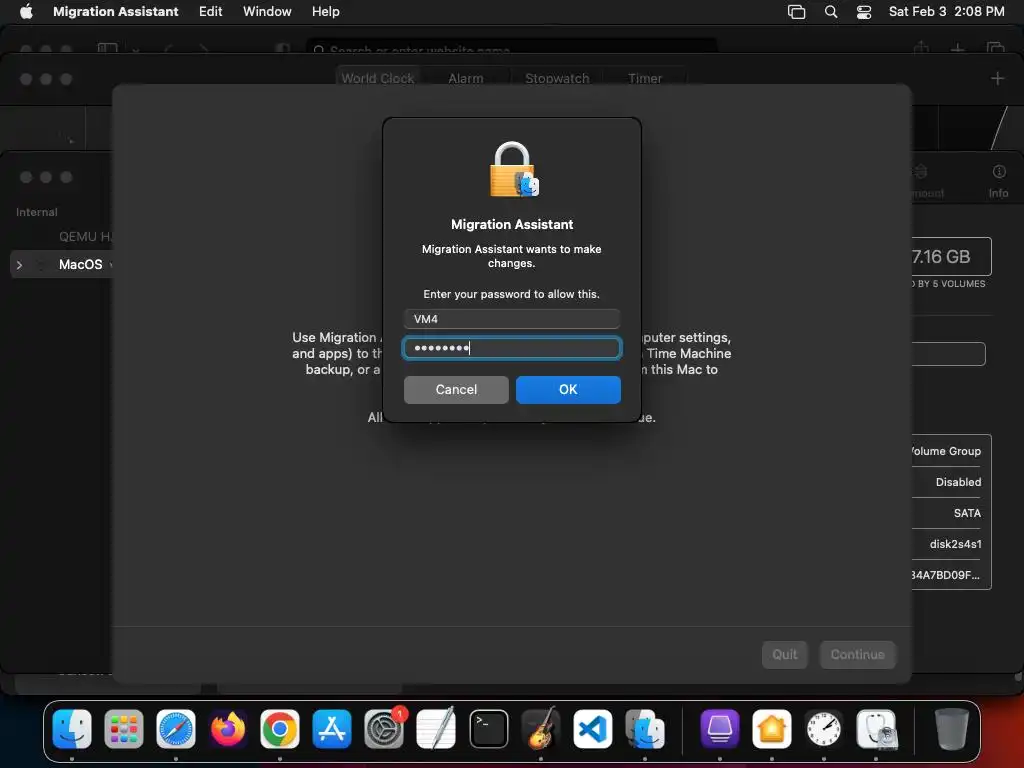Switch to World Clock tab in Clock window
Viewport: 1024px width, 768px height.
pyautogui.click(x=377, y=78)
